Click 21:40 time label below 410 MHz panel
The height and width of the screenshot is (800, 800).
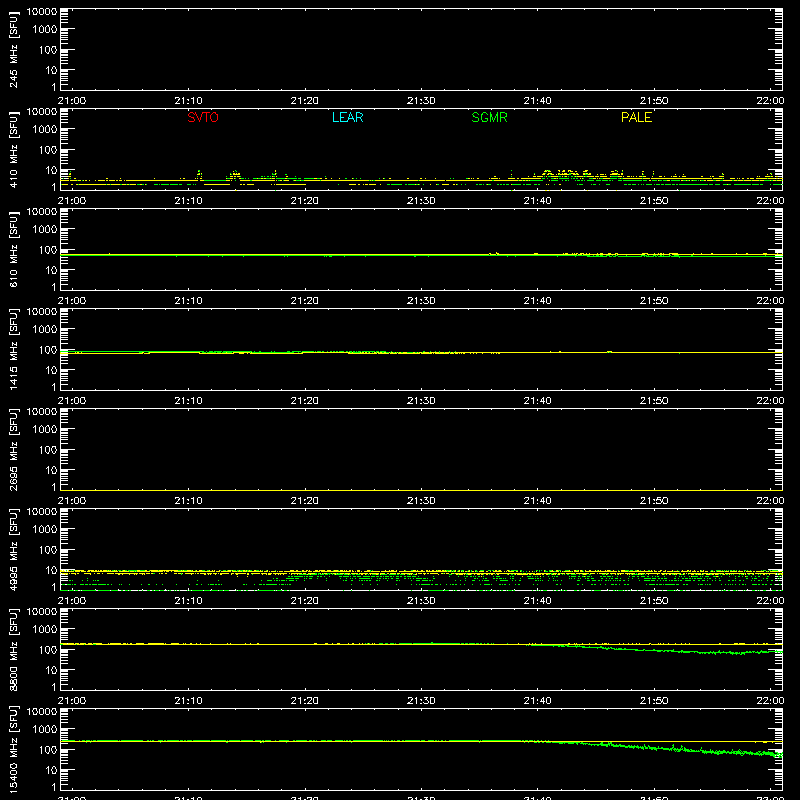[x=537, y=201]
